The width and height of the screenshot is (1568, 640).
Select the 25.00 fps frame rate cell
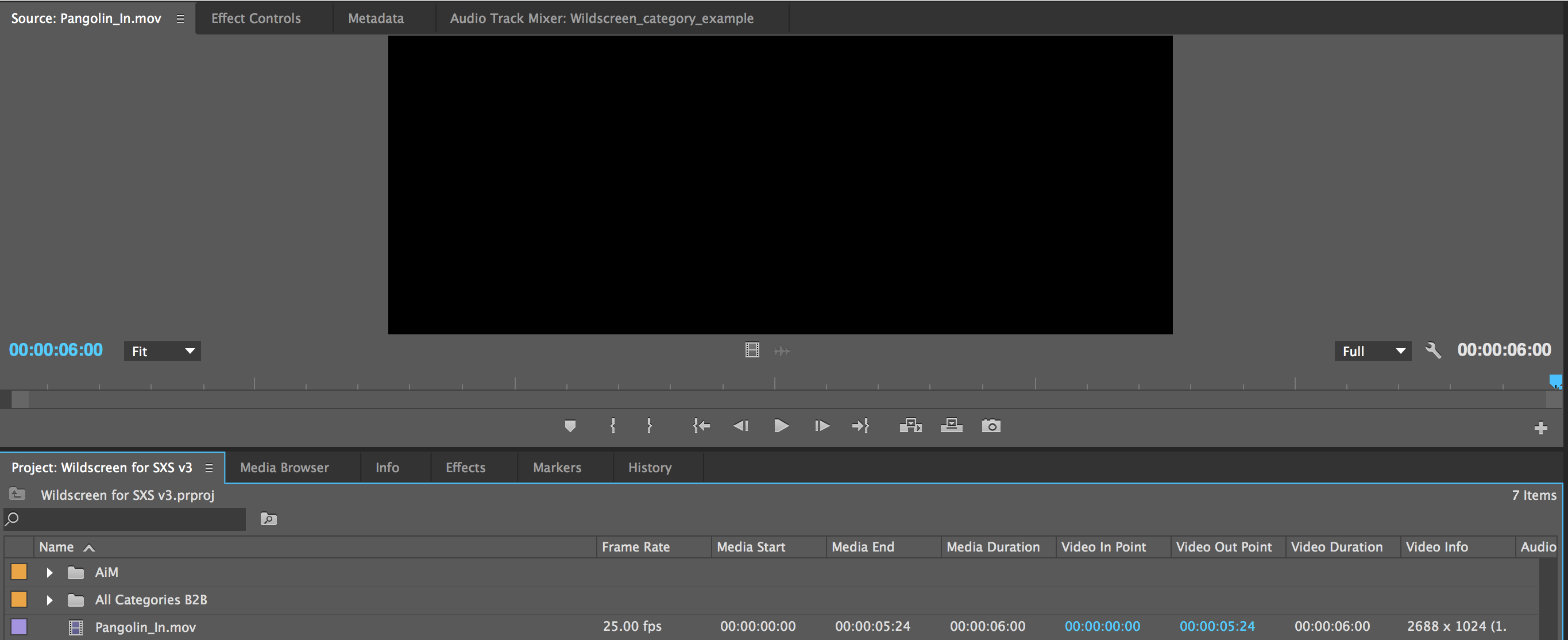click(632, 626)
